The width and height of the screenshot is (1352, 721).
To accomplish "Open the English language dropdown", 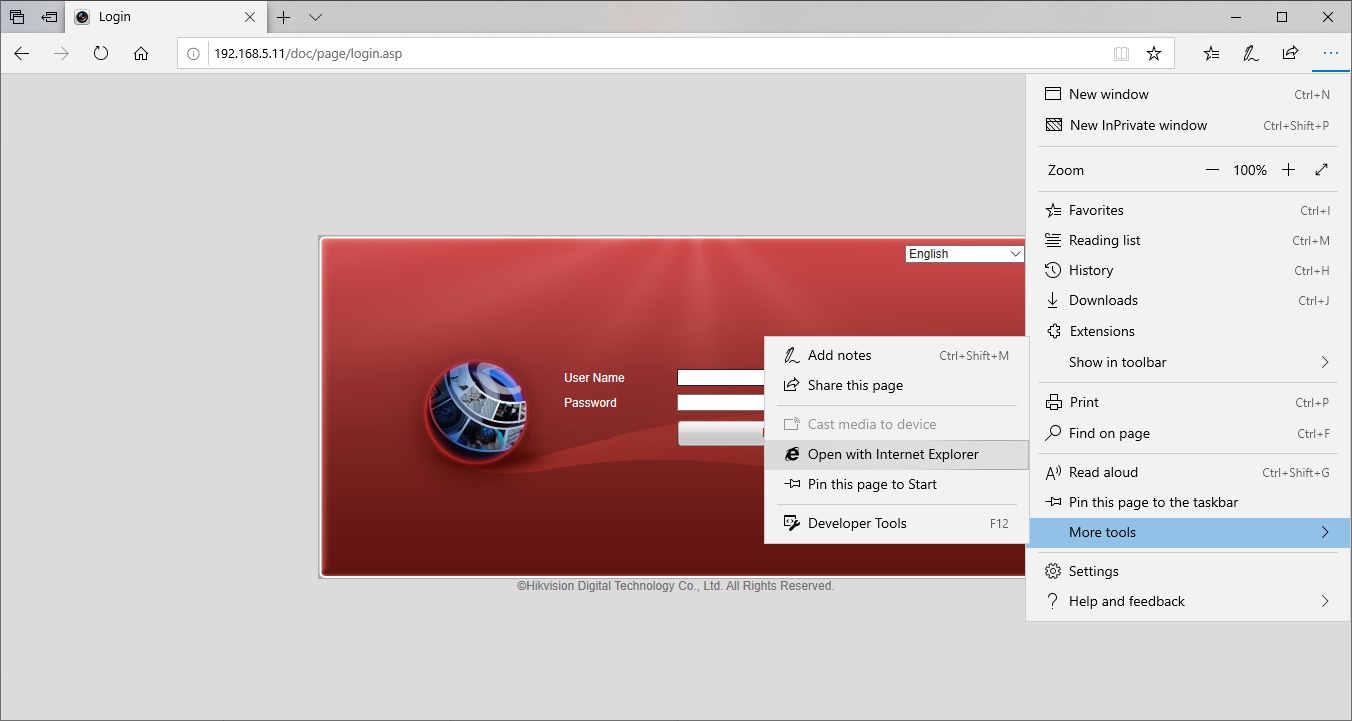I will (x=964, y=254).
